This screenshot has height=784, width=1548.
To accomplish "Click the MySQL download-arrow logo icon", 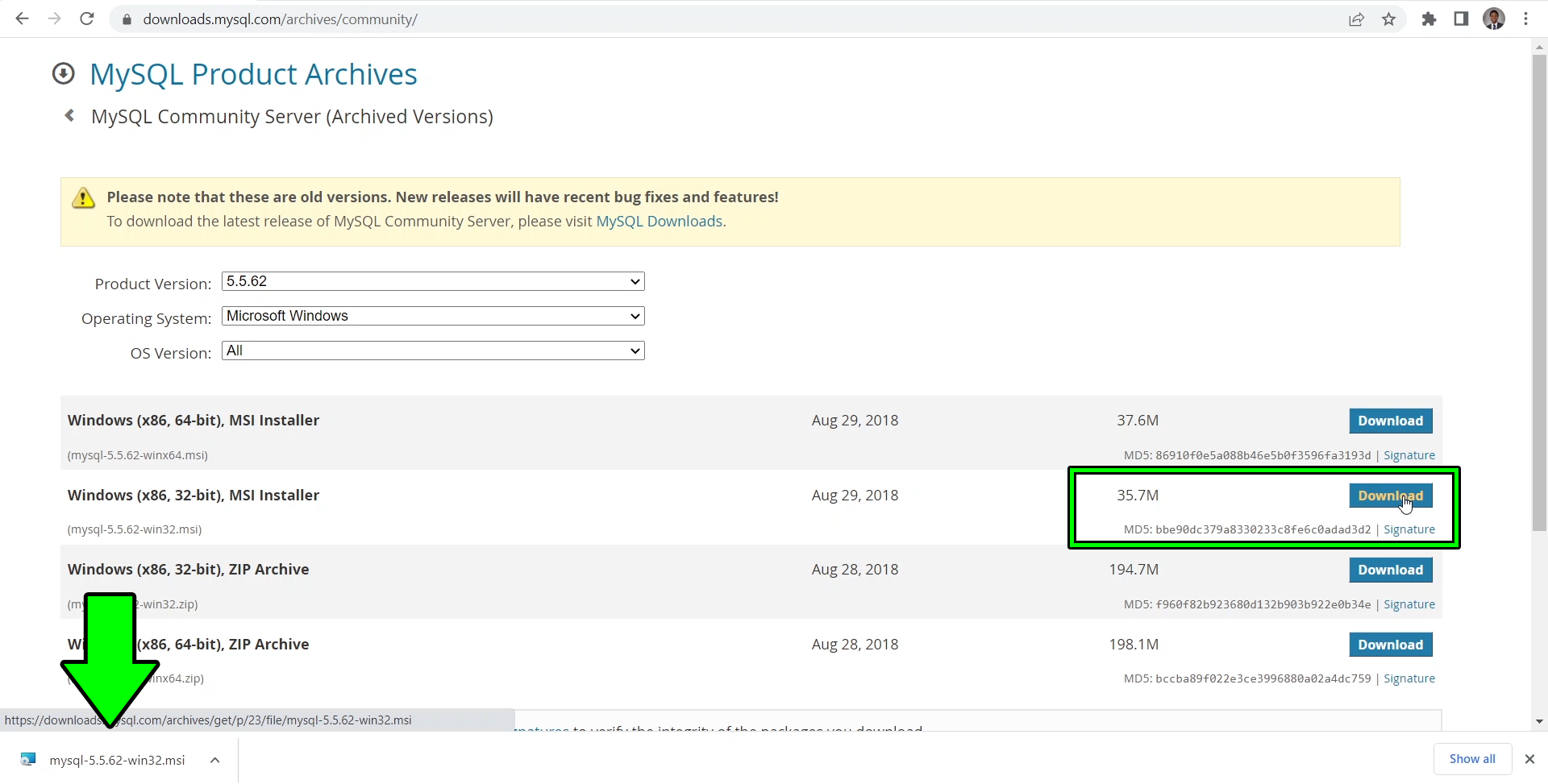I will tap(63, 73).
